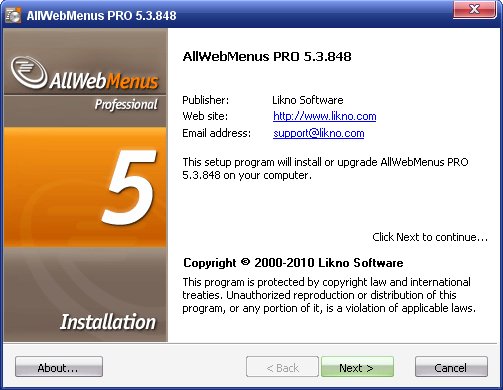Click the 'Click Next to continue...' text

coord(430,237)
